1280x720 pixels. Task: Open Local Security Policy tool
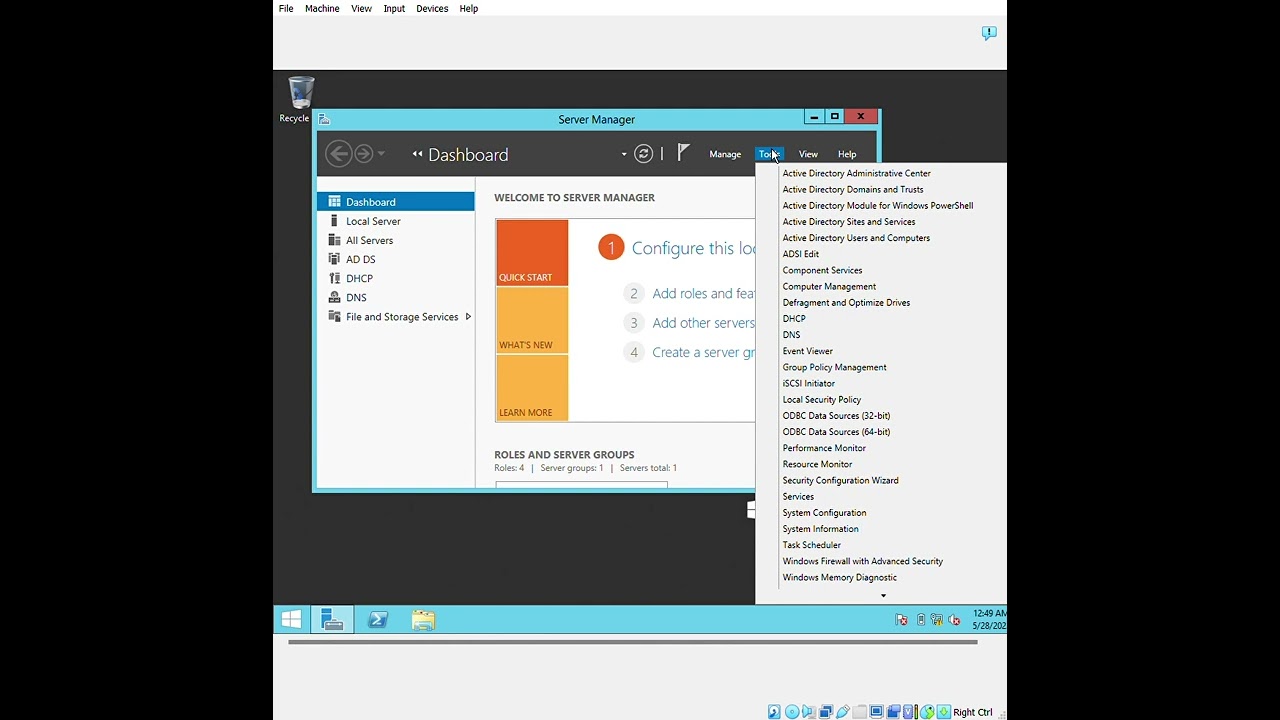821,399
